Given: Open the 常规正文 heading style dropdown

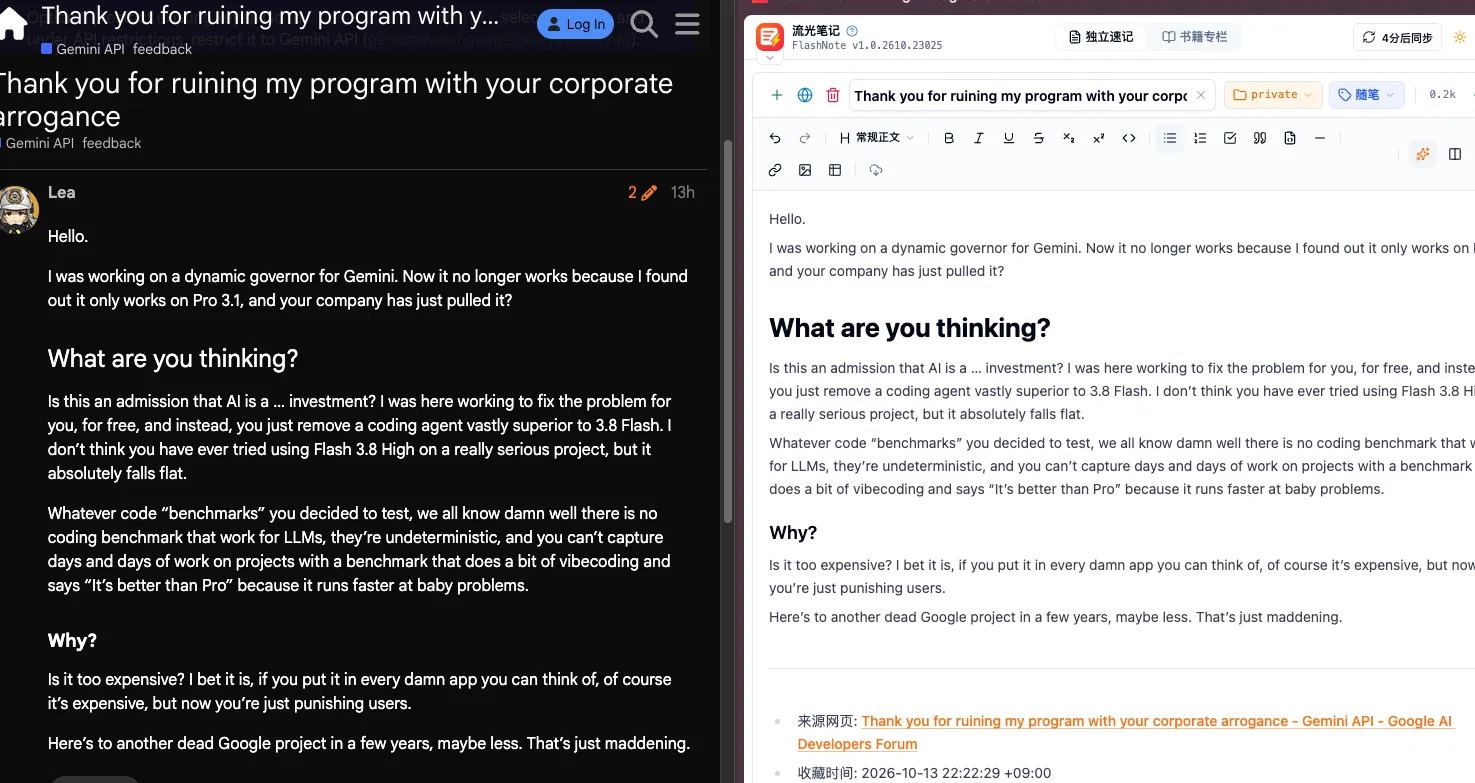Looking at the screenshot, I should pos(877,138).
